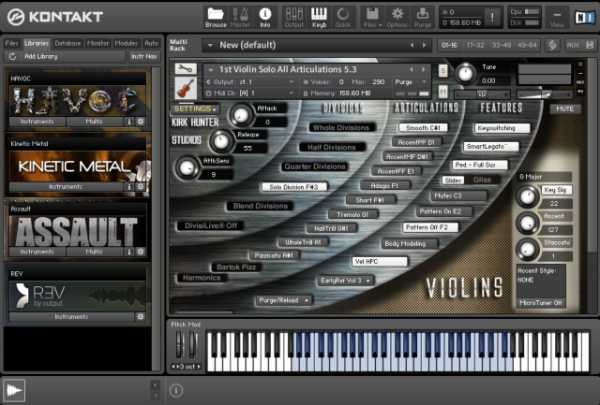
Task: Select rack page 01-16
Action: [449, 45]
